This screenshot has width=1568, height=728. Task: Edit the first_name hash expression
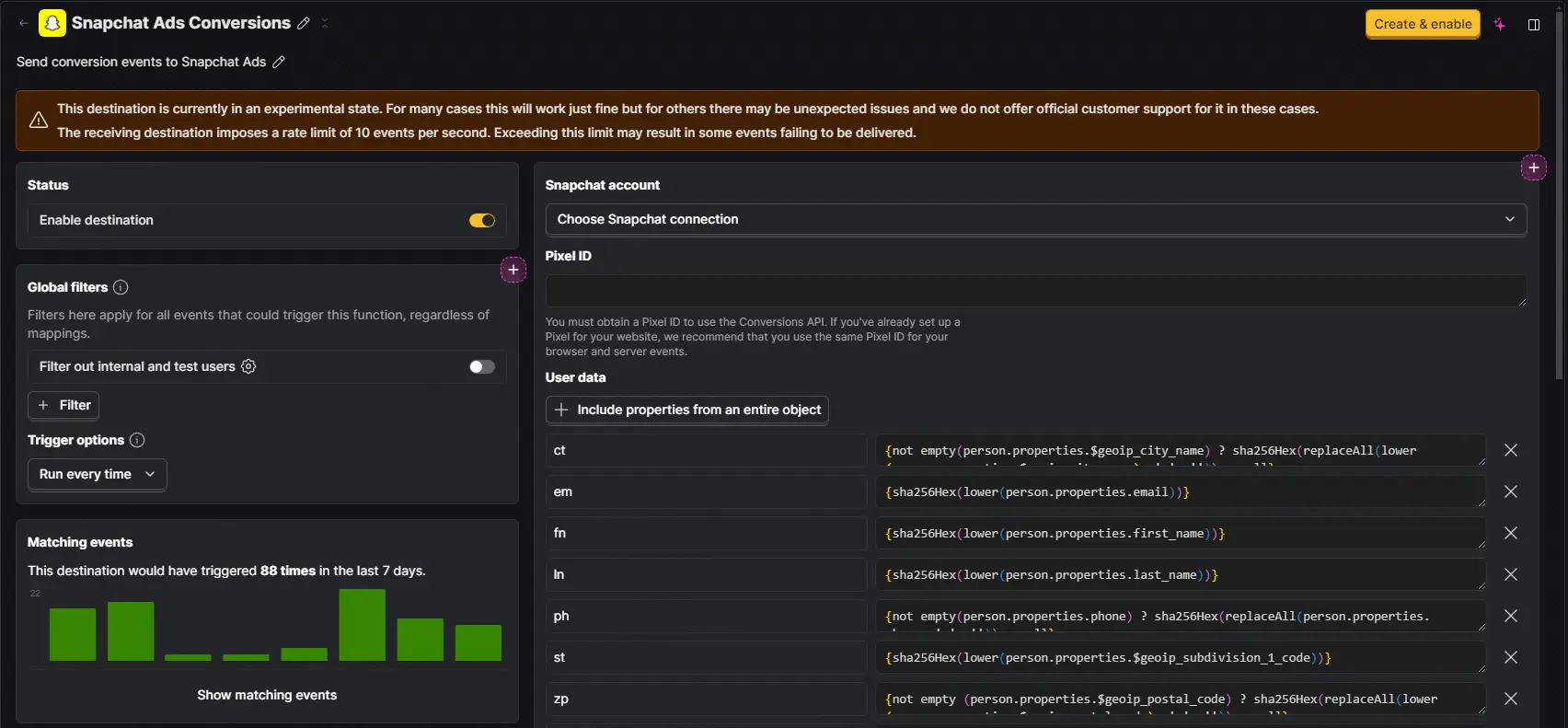1181,533
